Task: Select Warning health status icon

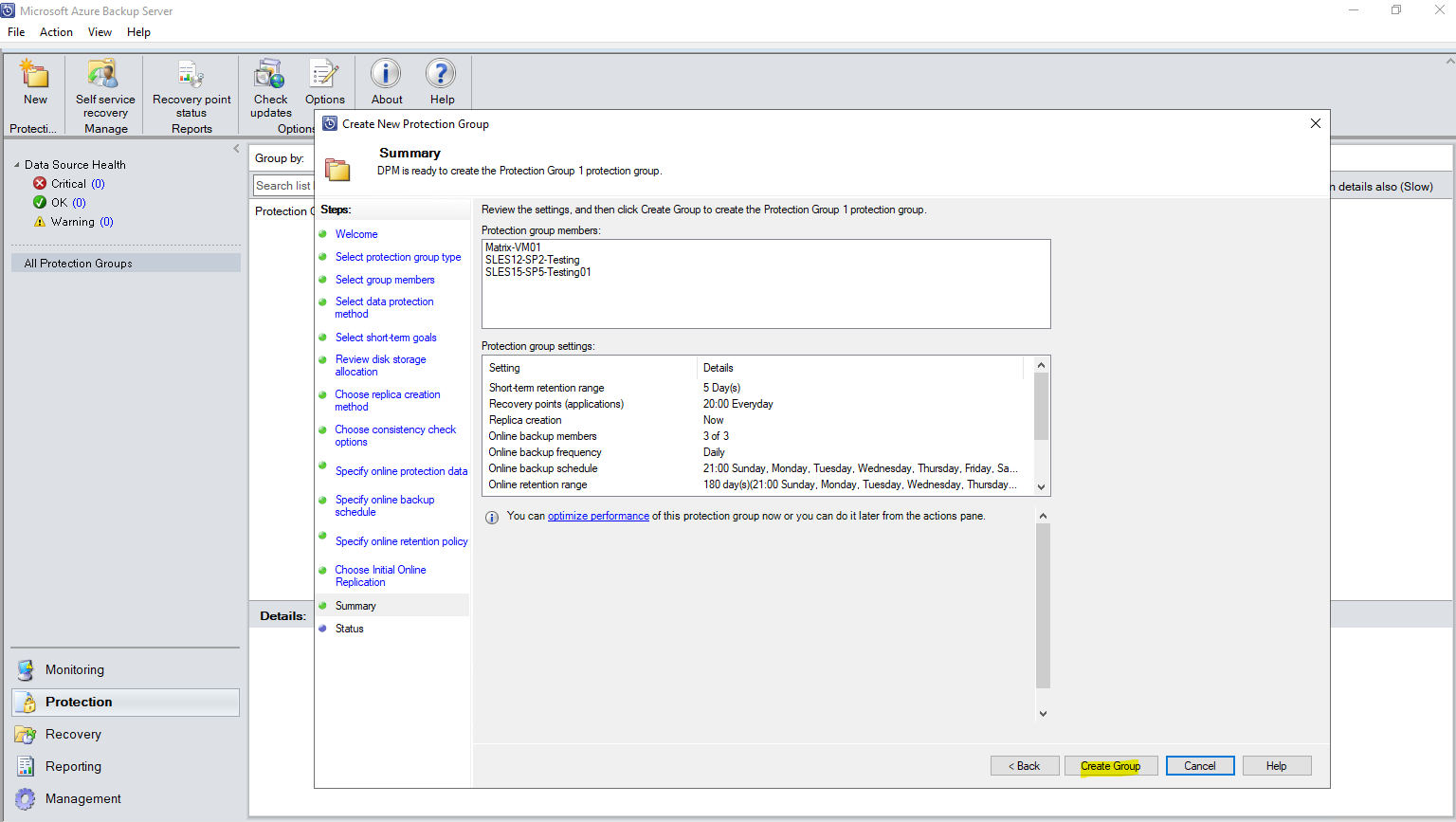Action: (40, 221)
